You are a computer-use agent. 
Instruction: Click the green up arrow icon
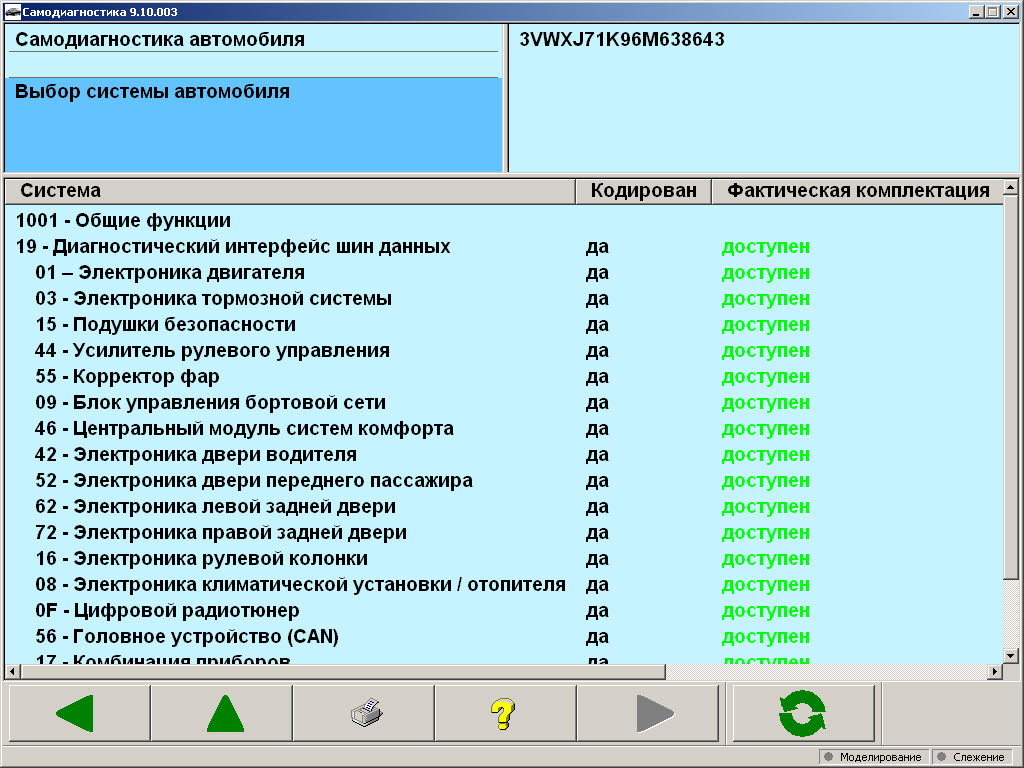pyautogui.click(x=221, y=712)
